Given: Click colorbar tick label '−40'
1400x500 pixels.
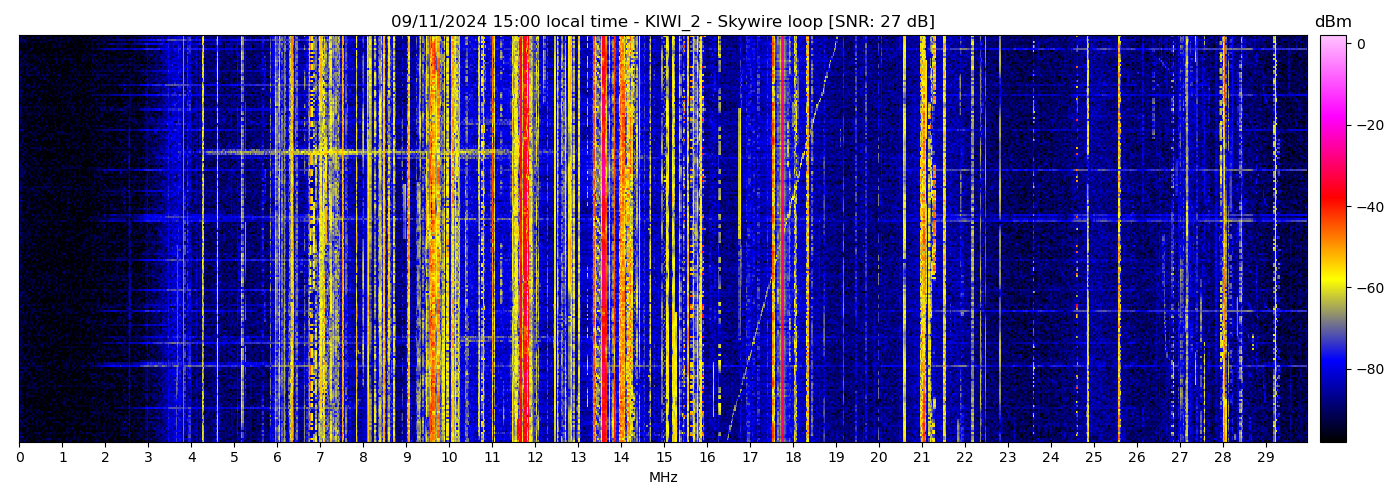Looking at the screenshot, I should pyautogui.click(x=1369, y=206).
